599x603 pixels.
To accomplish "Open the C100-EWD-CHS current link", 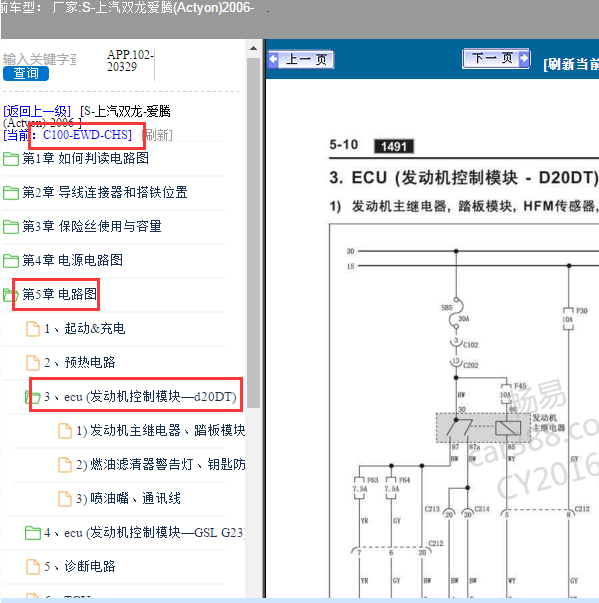I will 87,135.
